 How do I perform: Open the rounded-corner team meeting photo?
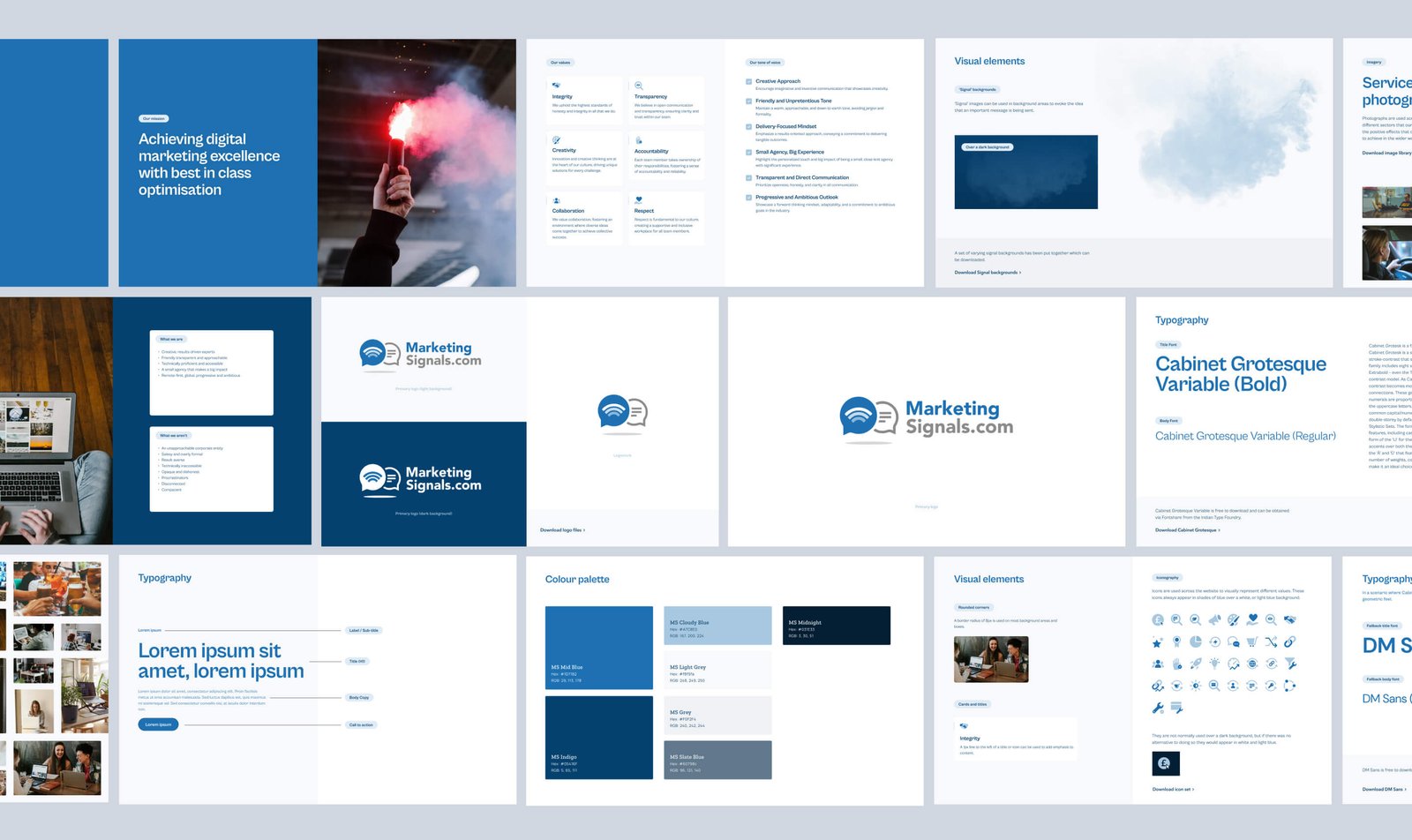pyautogui.click(x=991, y=659)
